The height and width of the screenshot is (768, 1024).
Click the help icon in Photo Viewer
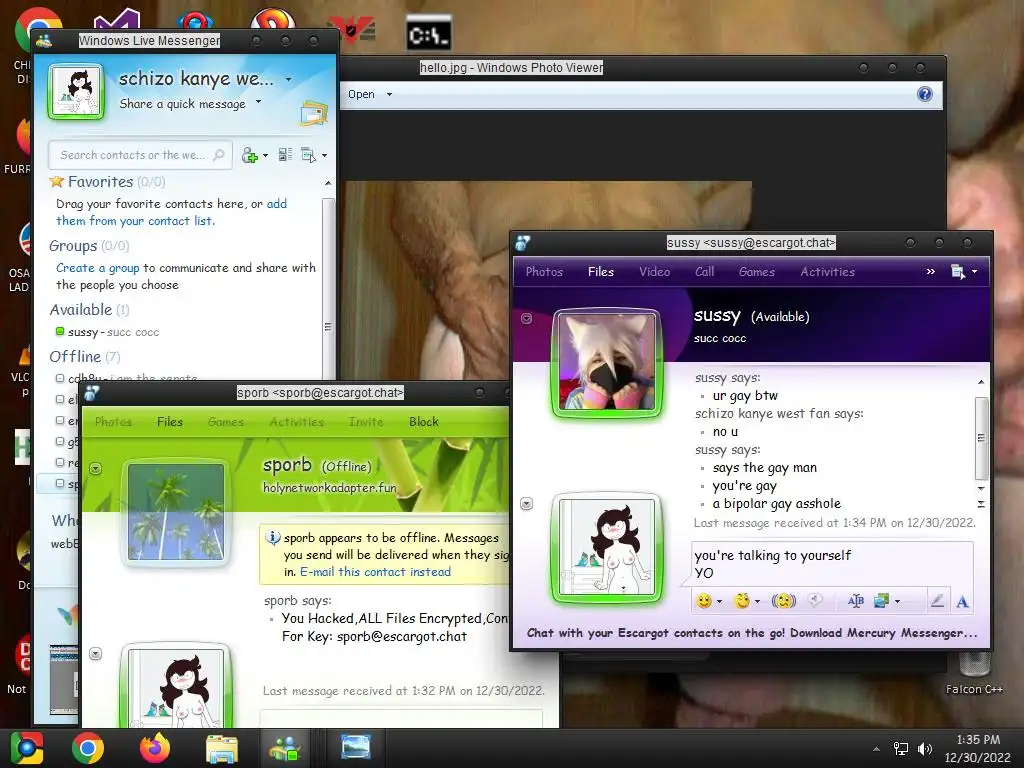pyautogui.click(x=925, y=94)
